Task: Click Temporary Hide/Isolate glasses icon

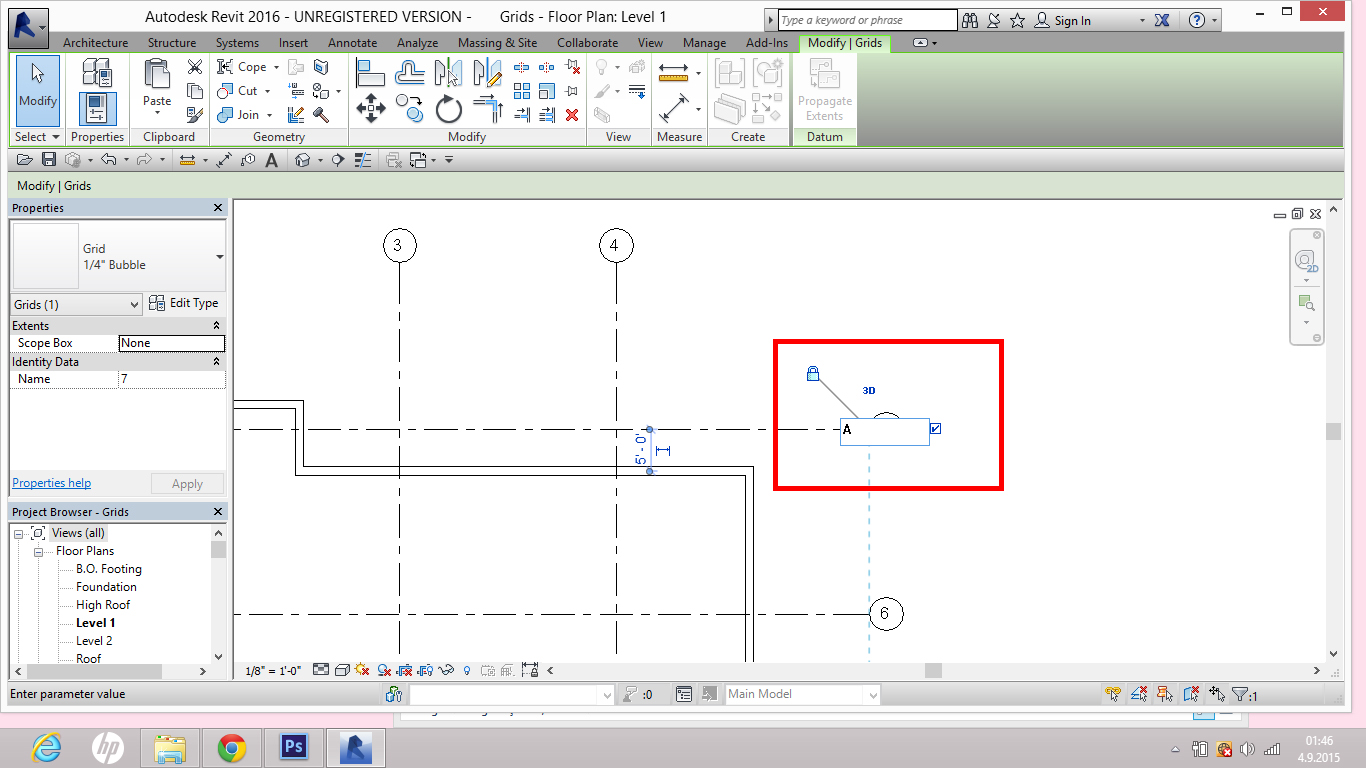Action: tap(447, 670)
